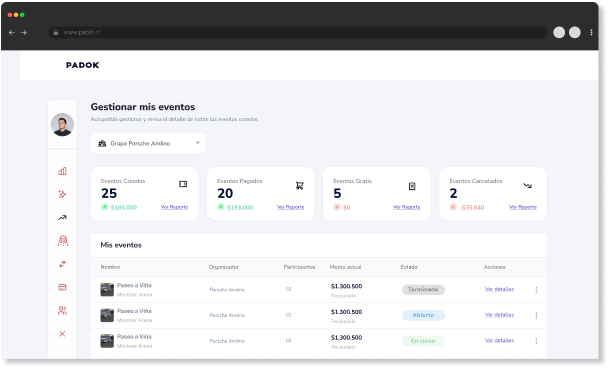Viewport: 609px width, 369px height.
Task: Click the ticket icon in Eventos Creados card
Action: (183, 184)
